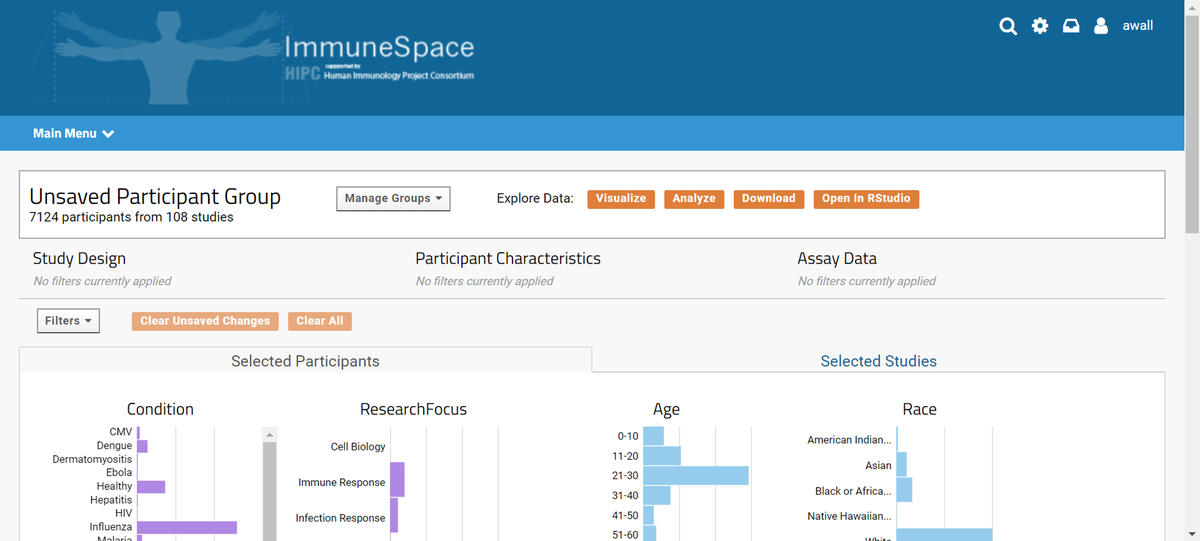Click the Download button
The image size is (1200, 541).
coord(768,199)
